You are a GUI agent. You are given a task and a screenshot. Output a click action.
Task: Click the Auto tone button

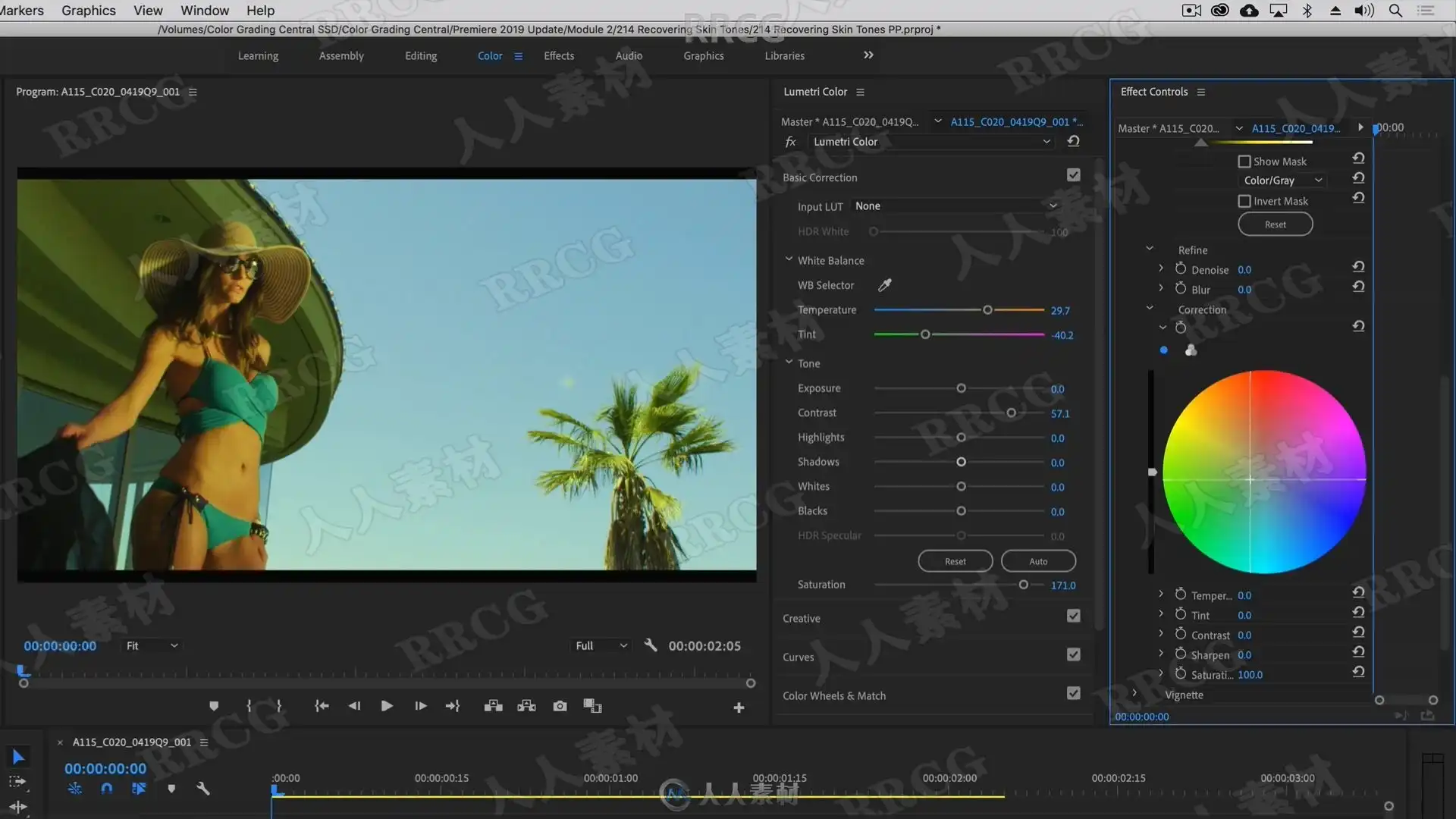[1038, 561]
